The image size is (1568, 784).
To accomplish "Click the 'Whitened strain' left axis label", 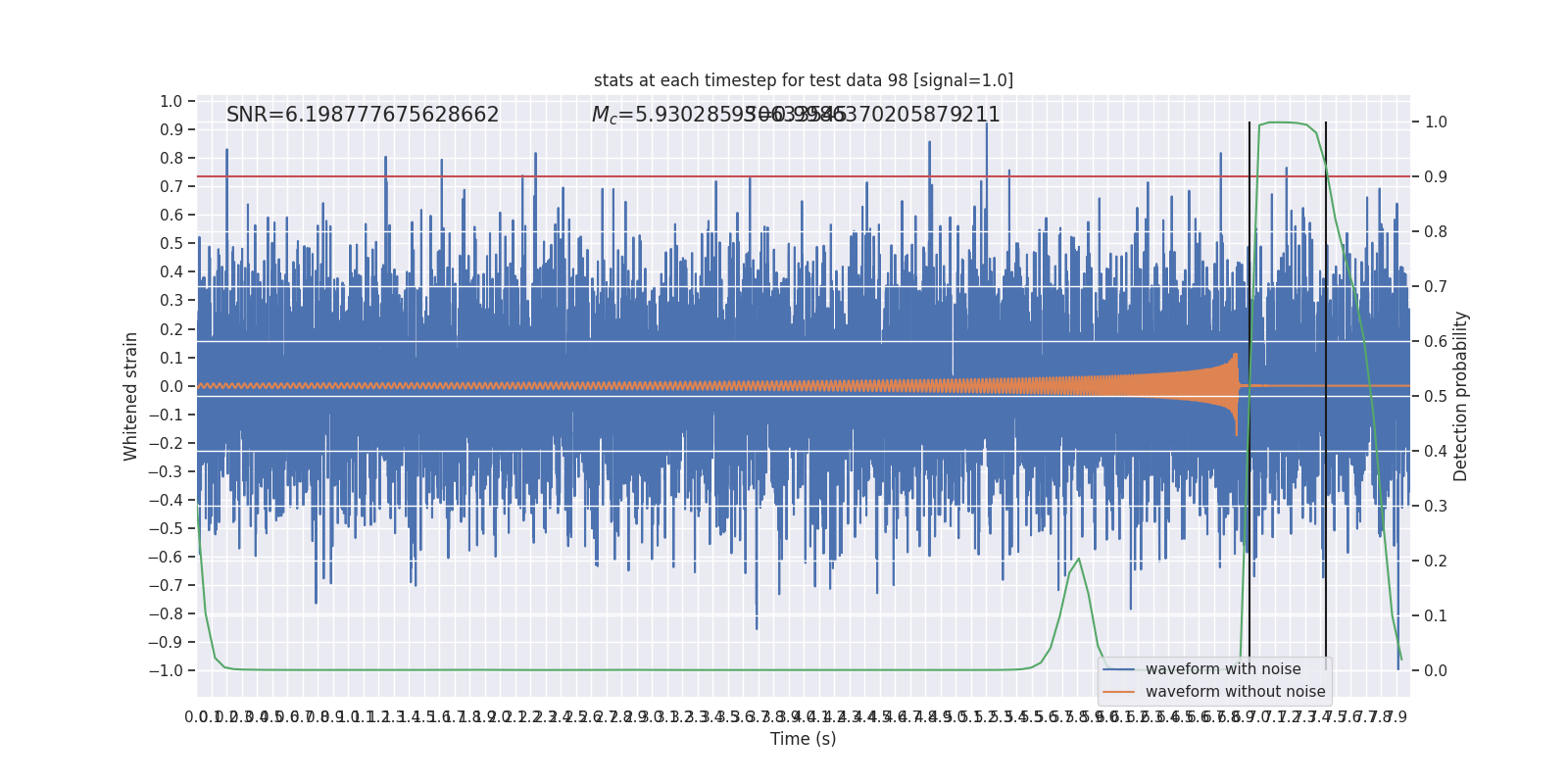I will (131, 396).
